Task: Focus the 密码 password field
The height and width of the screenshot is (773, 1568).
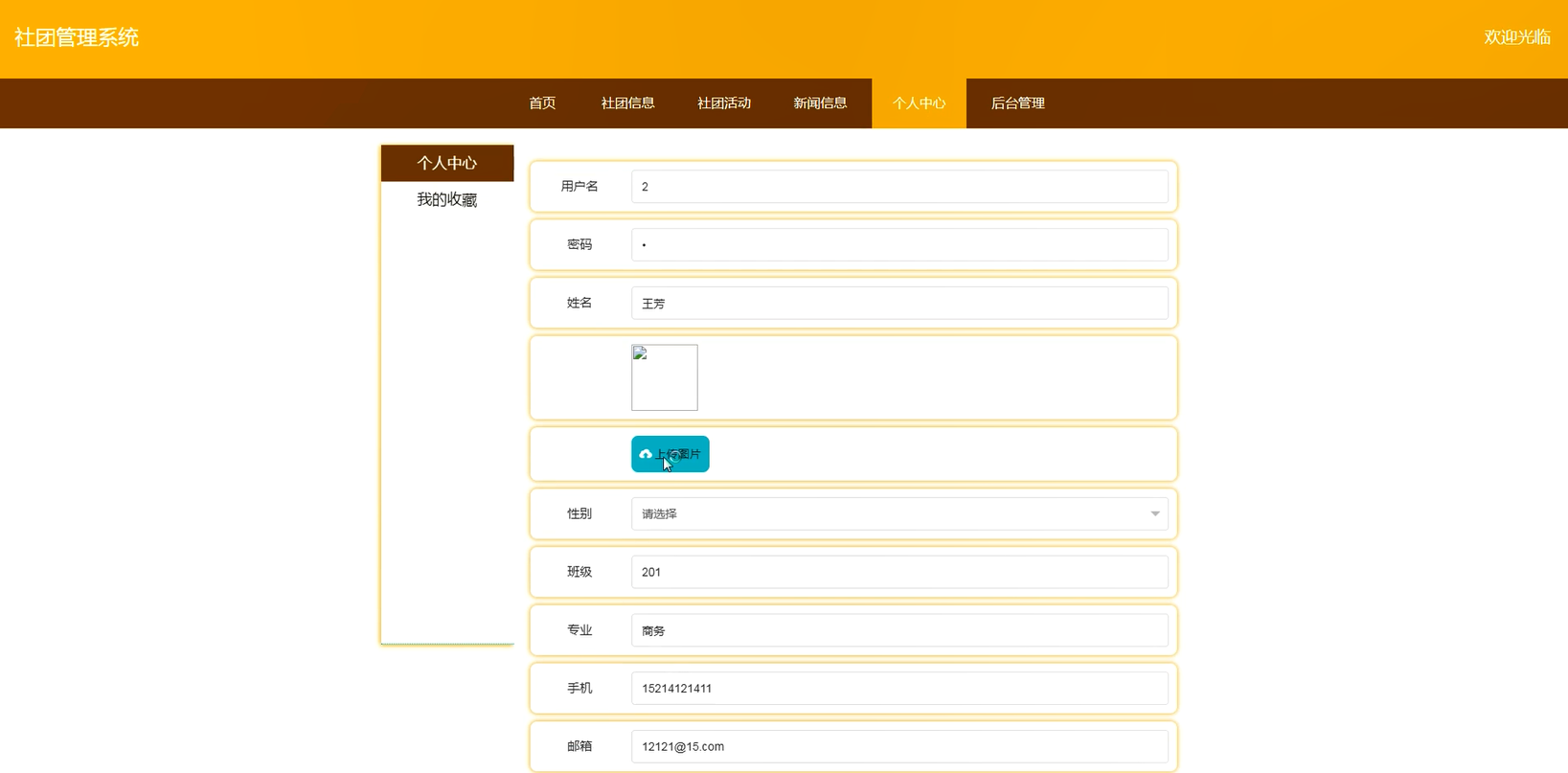Action: [x=898, y=245]
